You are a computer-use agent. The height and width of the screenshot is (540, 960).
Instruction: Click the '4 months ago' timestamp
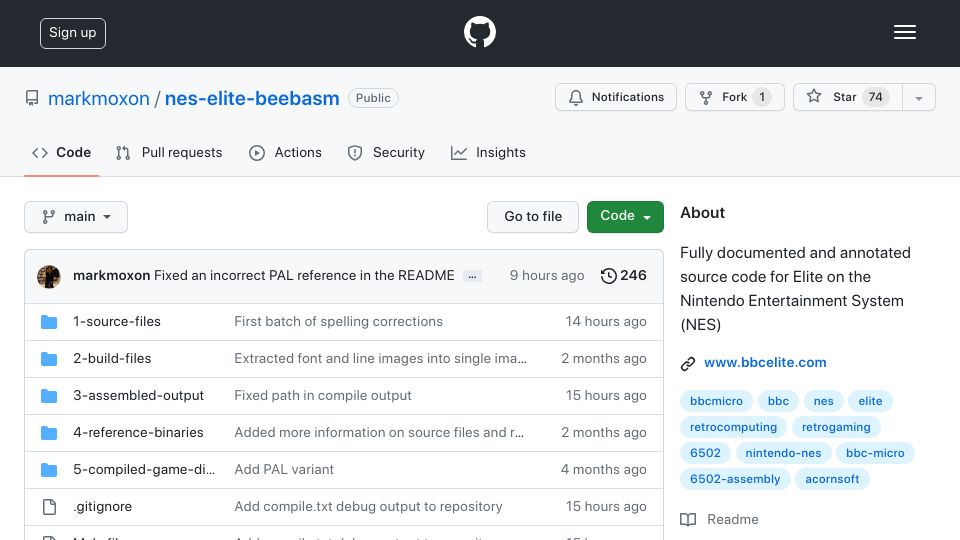coord(603,470)
